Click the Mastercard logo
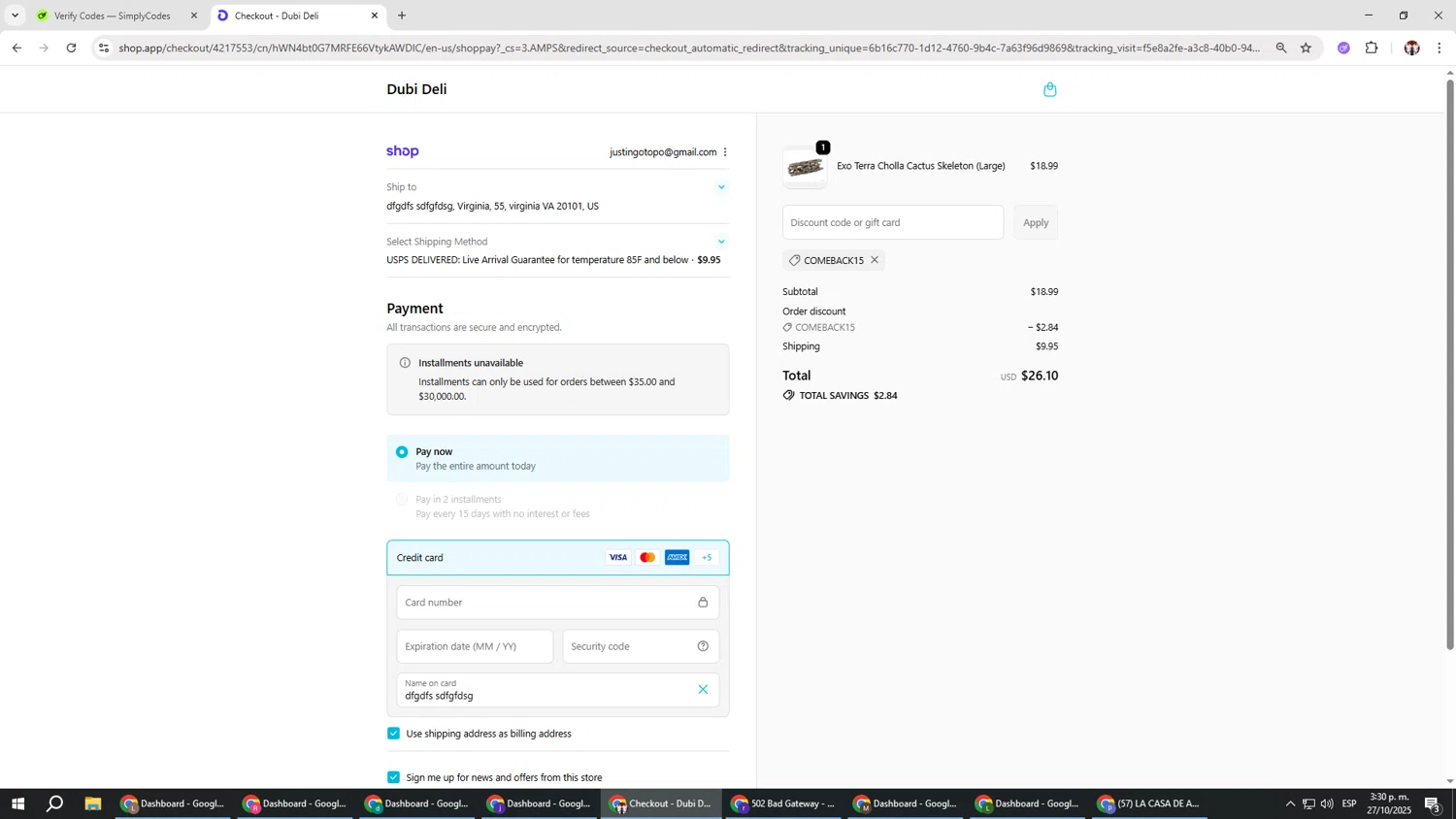The image size is (1456, 819). pos(647,558)
